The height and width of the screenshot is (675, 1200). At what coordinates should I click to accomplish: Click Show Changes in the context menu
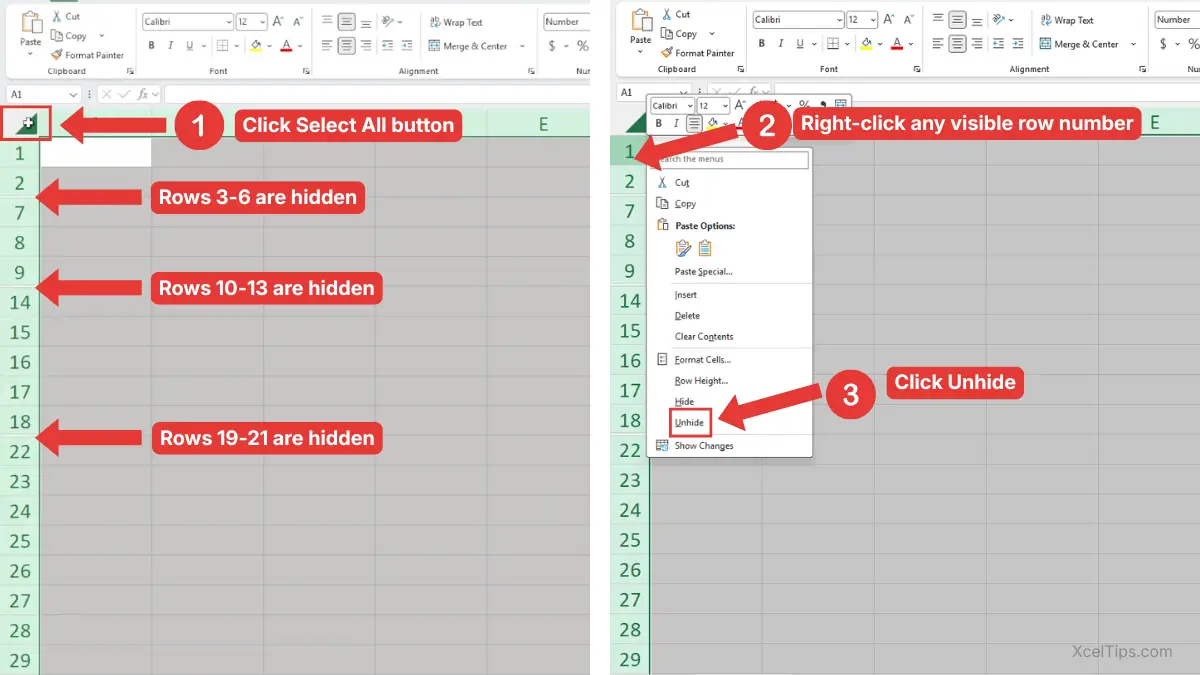[x=703, y=446]
